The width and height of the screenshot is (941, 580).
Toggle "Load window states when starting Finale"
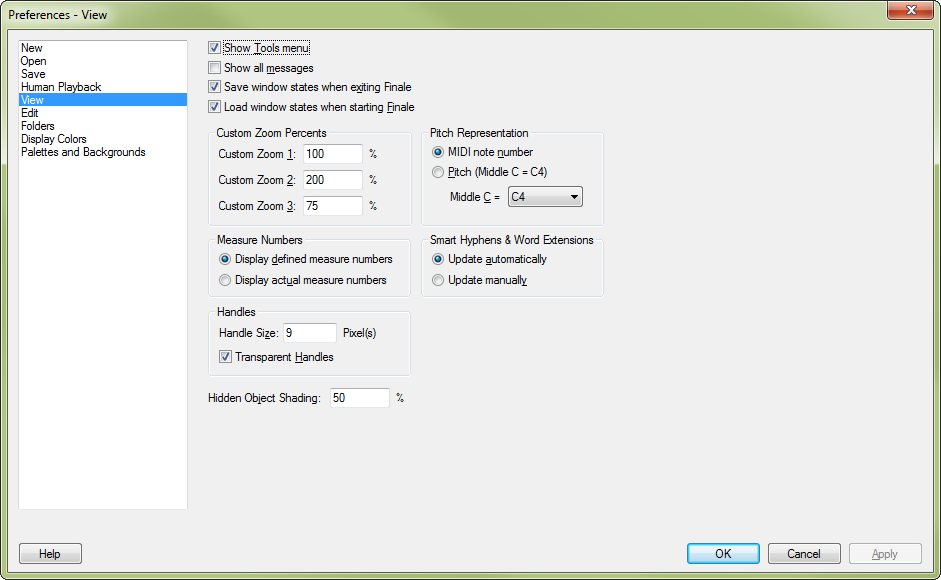(214, 107)
